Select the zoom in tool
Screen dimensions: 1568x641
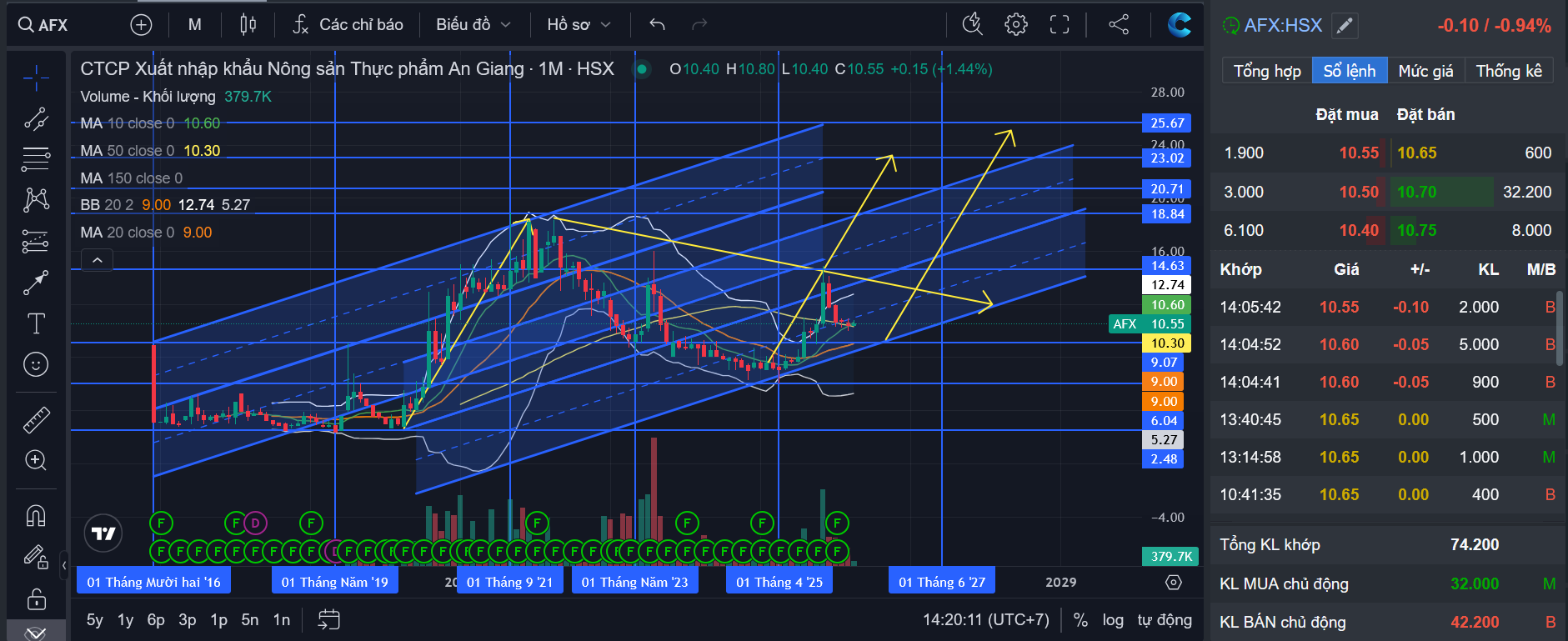(36, 460)
